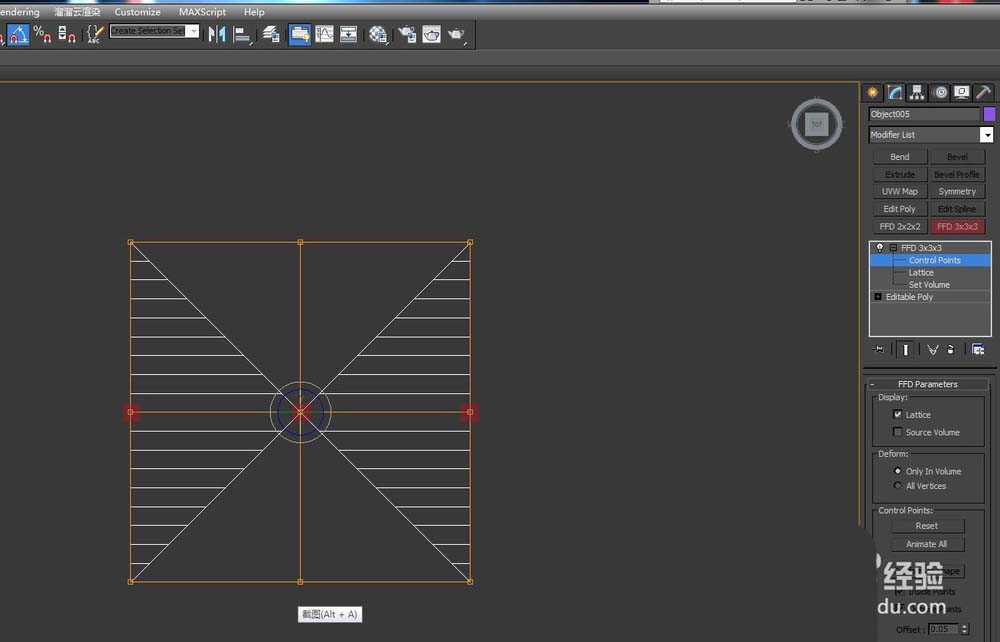Open the Curve Editor from the toolbar

(324, 34)
